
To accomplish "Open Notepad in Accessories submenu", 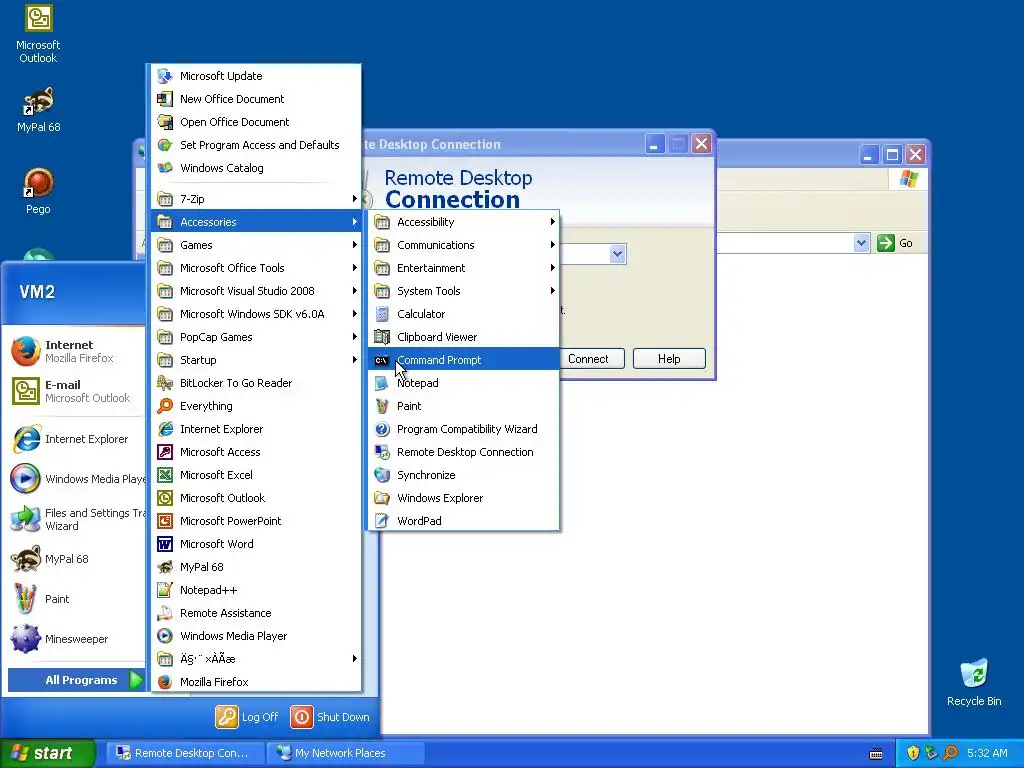I will pyautogui.click(x=464, y=383).
